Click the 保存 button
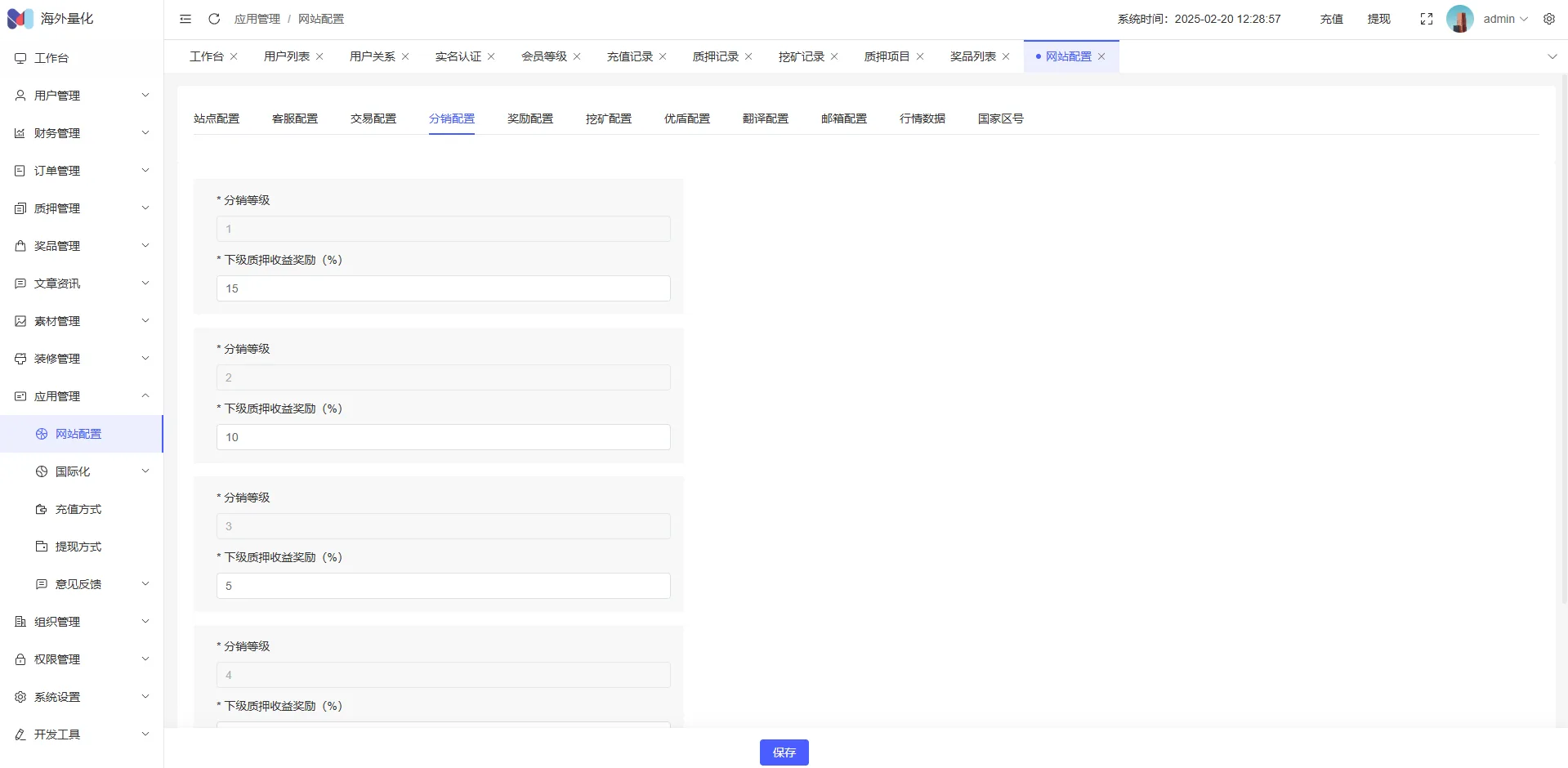Screen dimensions: 1568x768 784,752
